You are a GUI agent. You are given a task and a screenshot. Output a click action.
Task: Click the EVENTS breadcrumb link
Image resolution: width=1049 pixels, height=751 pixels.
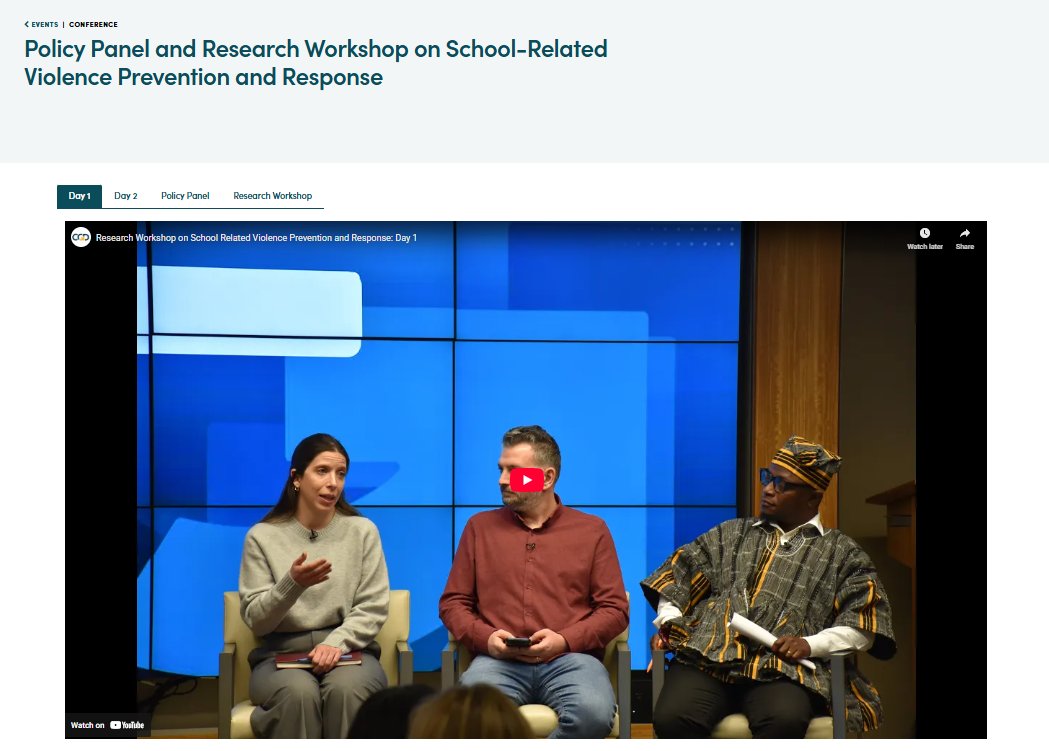tap(45, 24)
